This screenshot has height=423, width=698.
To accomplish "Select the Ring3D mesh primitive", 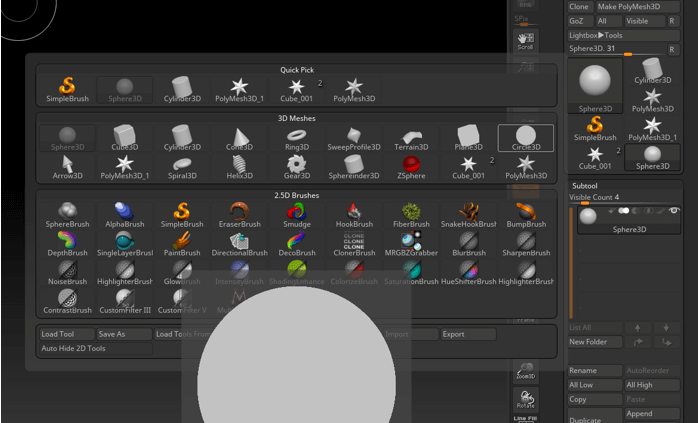I will [297, 138].
